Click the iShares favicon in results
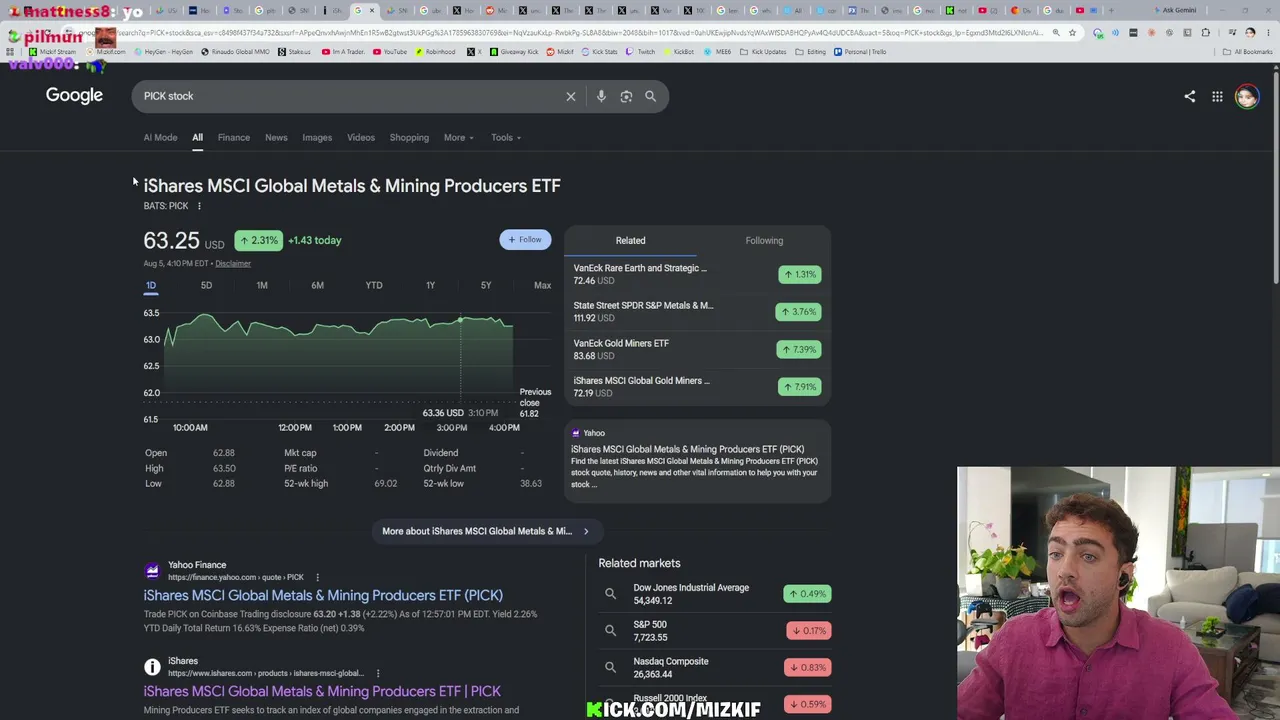 (x=152, y=667)
